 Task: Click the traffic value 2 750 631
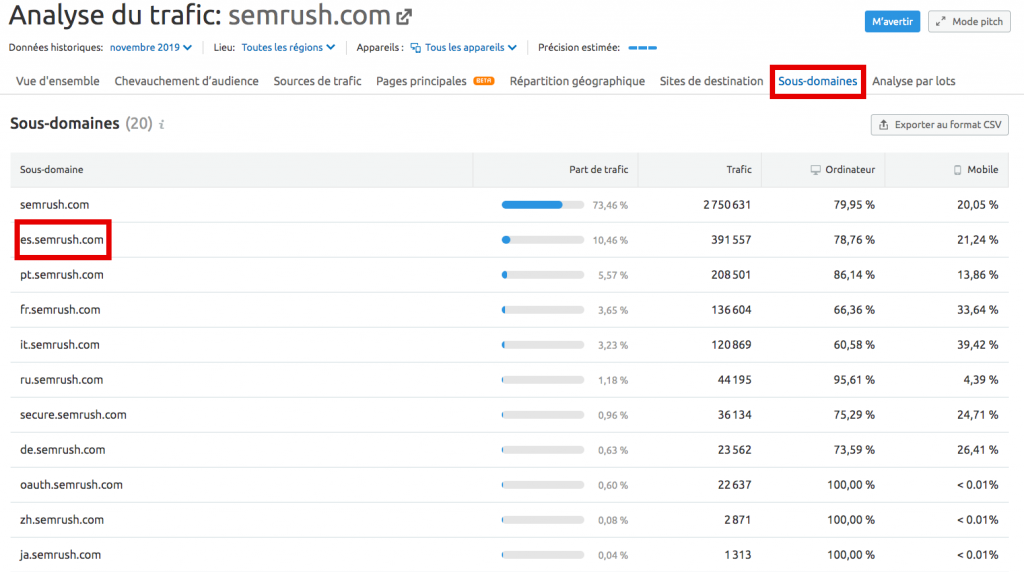(x=727, y=205)
